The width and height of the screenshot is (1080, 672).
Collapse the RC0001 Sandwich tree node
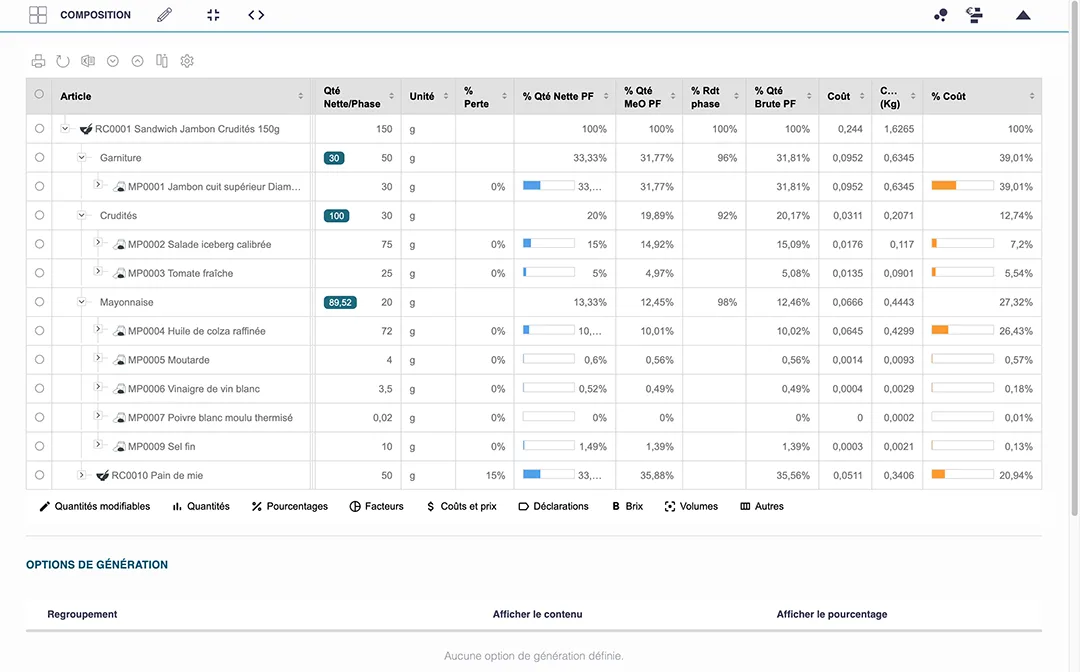coord(65,128)
